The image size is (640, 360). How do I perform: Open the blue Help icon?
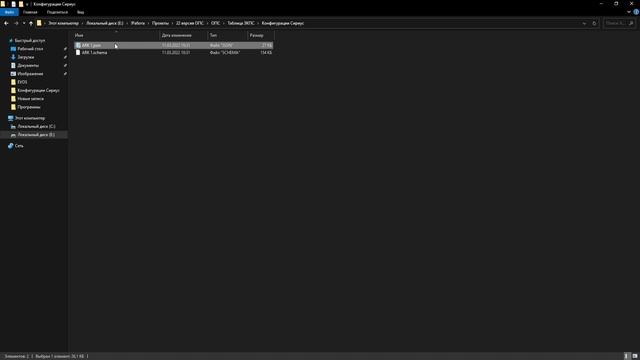coord(636,12)
